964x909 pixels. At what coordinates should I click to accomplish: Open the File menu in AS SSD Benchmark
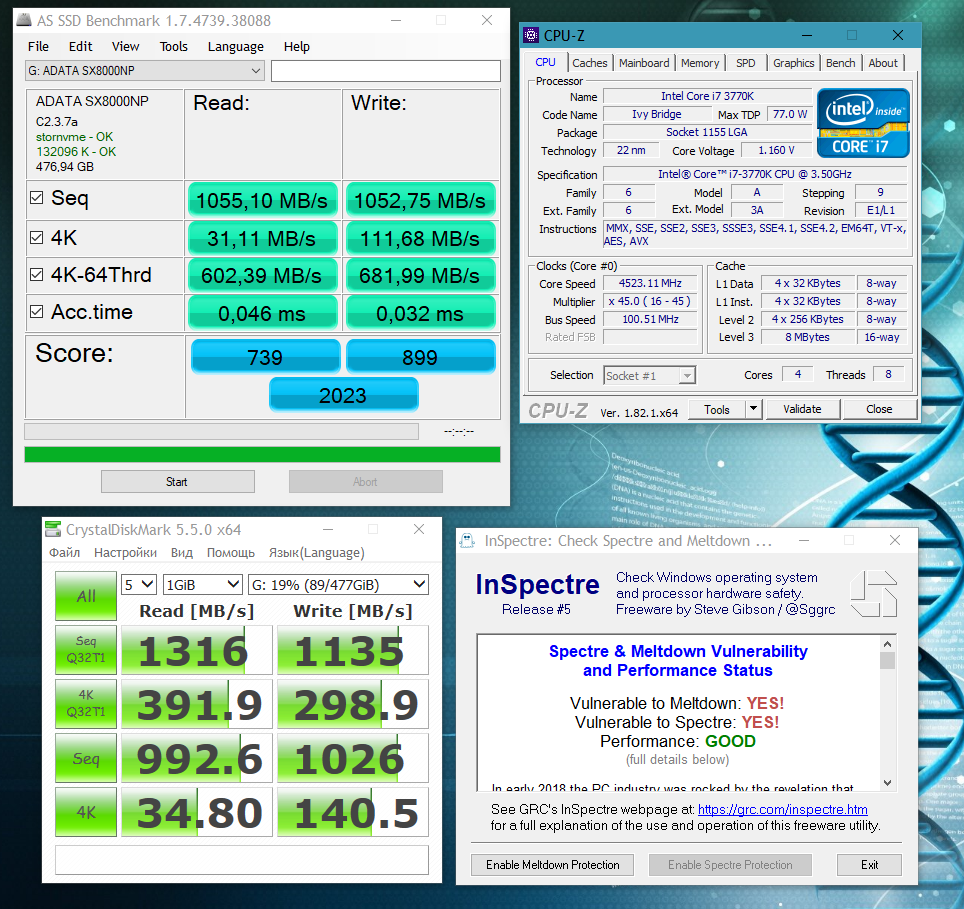[38, 47]
